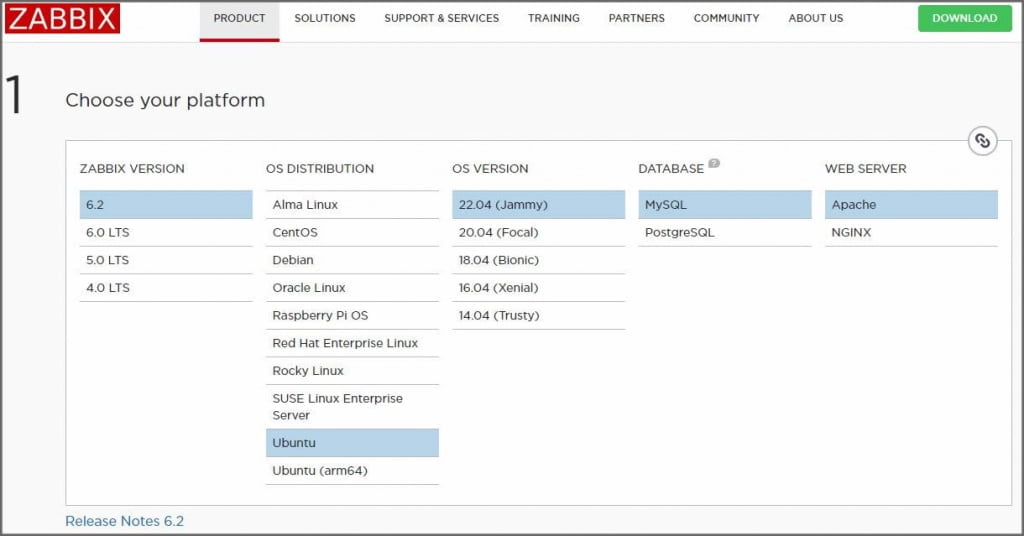The image size is (1024, 536).
Task: Select OS version 14.04 (Trusty)
Action: [538, 315]
